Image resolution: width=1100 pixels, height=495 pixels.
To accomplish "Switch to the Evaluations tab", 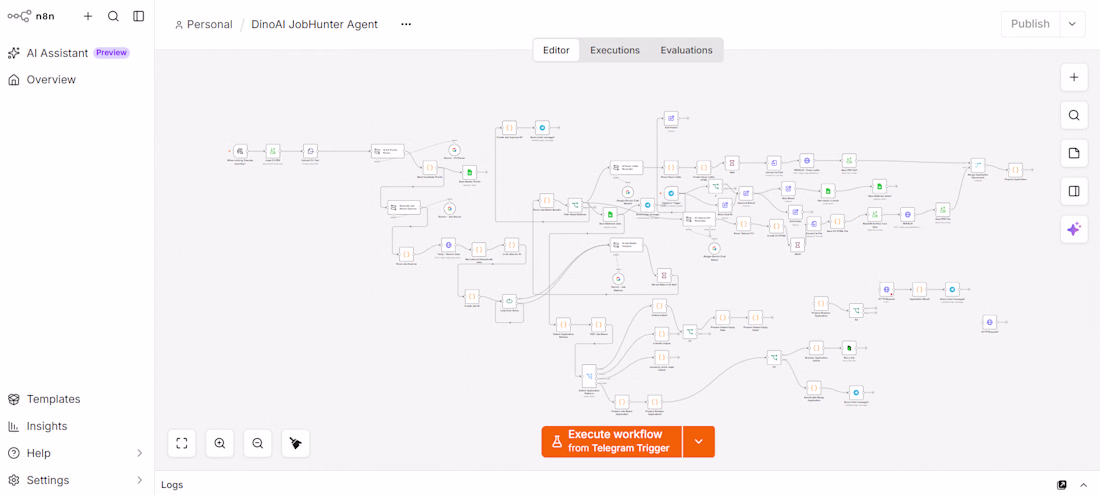I will 686,50.
